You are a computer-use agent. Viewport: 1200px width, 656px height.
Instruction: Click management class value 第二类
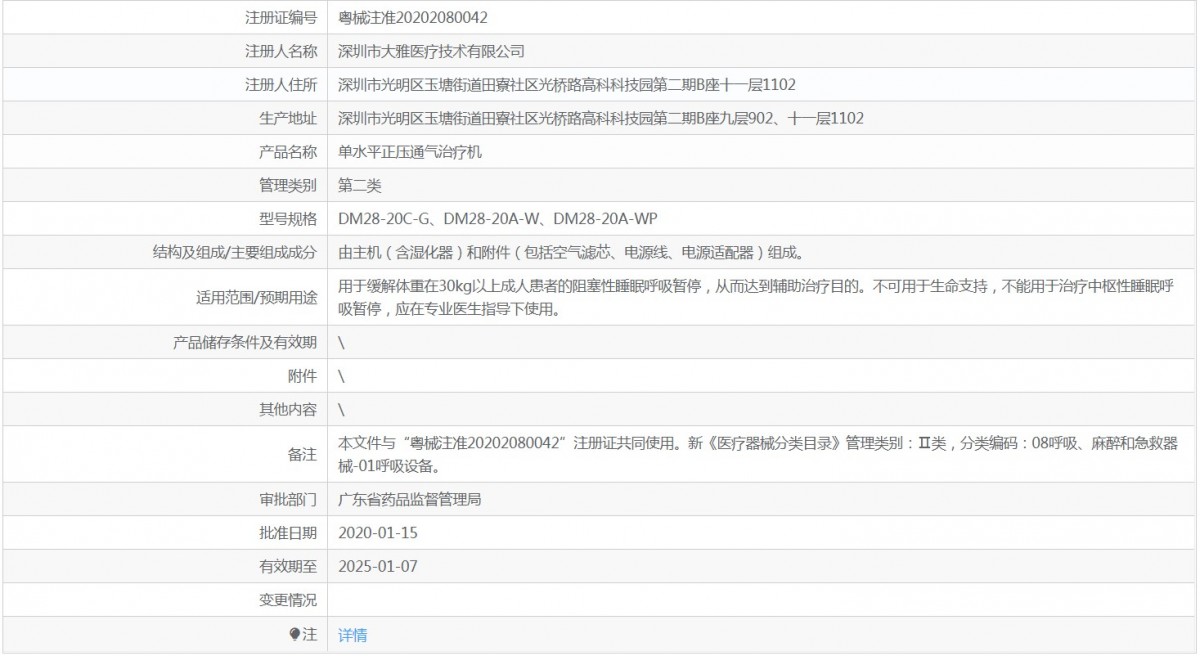pyautogui.click(x=360, y=185)
